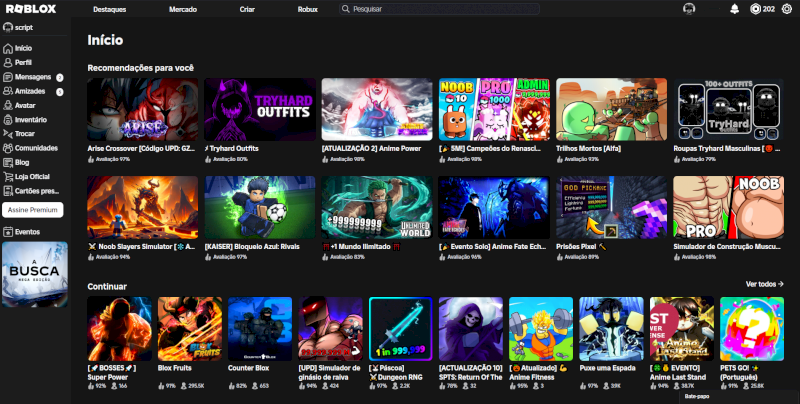The image size is (800, 404).
Task: Open the settings gear icon
Action: 786,9
